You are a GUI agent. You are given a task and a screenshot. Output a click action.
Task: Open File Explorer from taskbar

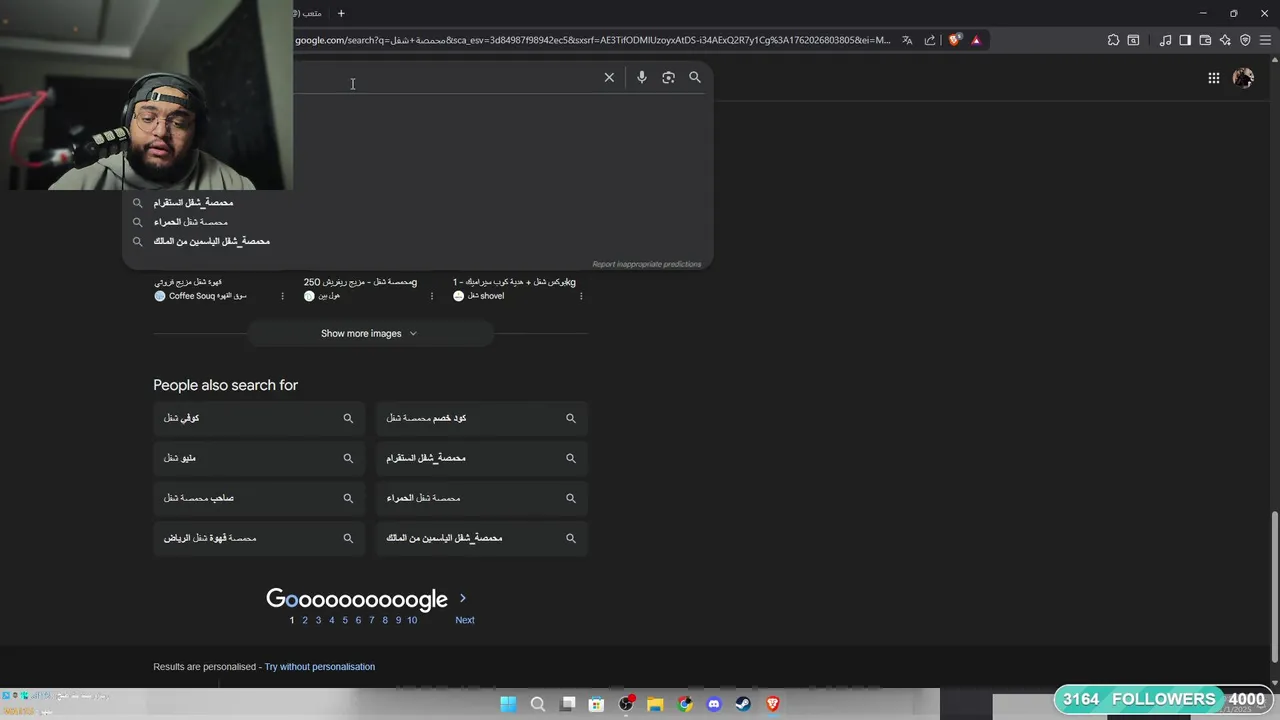655,704
